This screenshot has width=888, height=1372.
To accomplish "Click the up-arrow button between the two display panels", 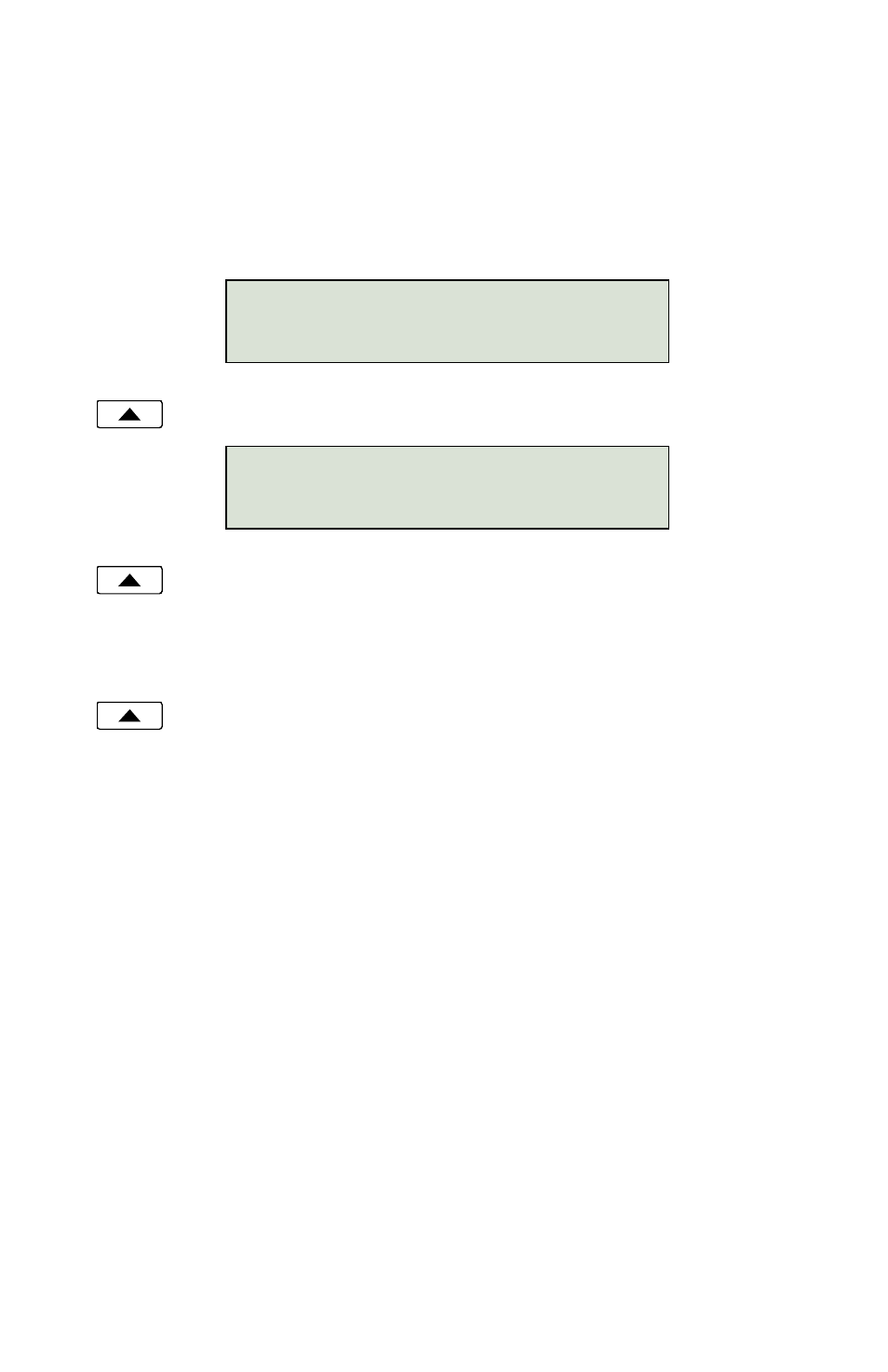I will 129,414.
